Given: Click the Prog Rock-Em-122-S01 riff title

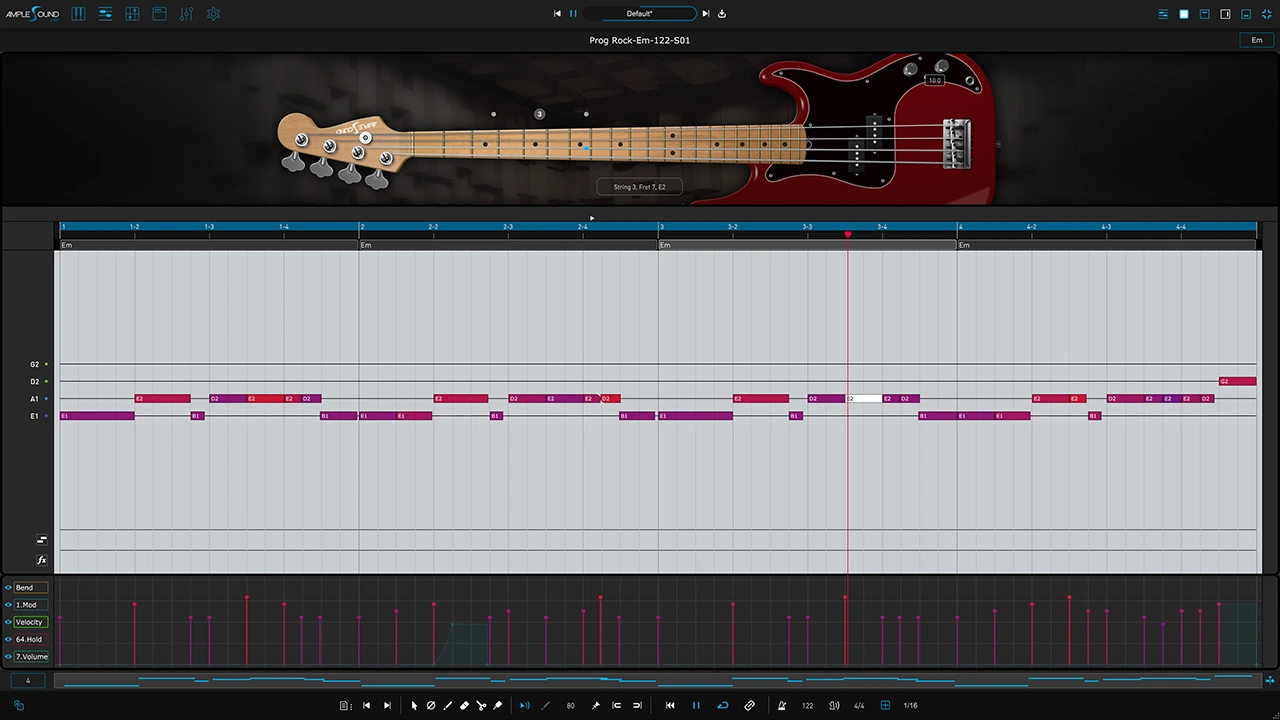Looking at the screenshot, I should pyautogui.click(x=640, y=40).
